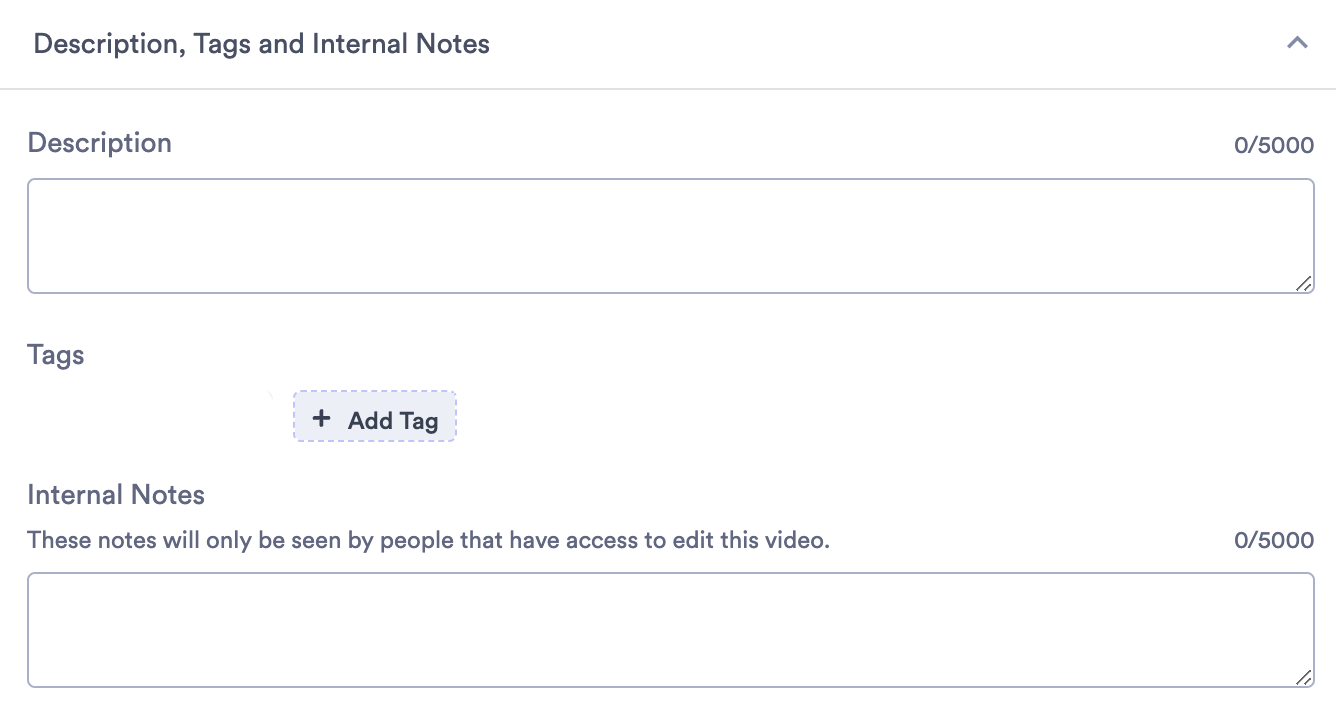Focus the Description text area
The image size is (1336, 727).
click(x=670, y=236)
